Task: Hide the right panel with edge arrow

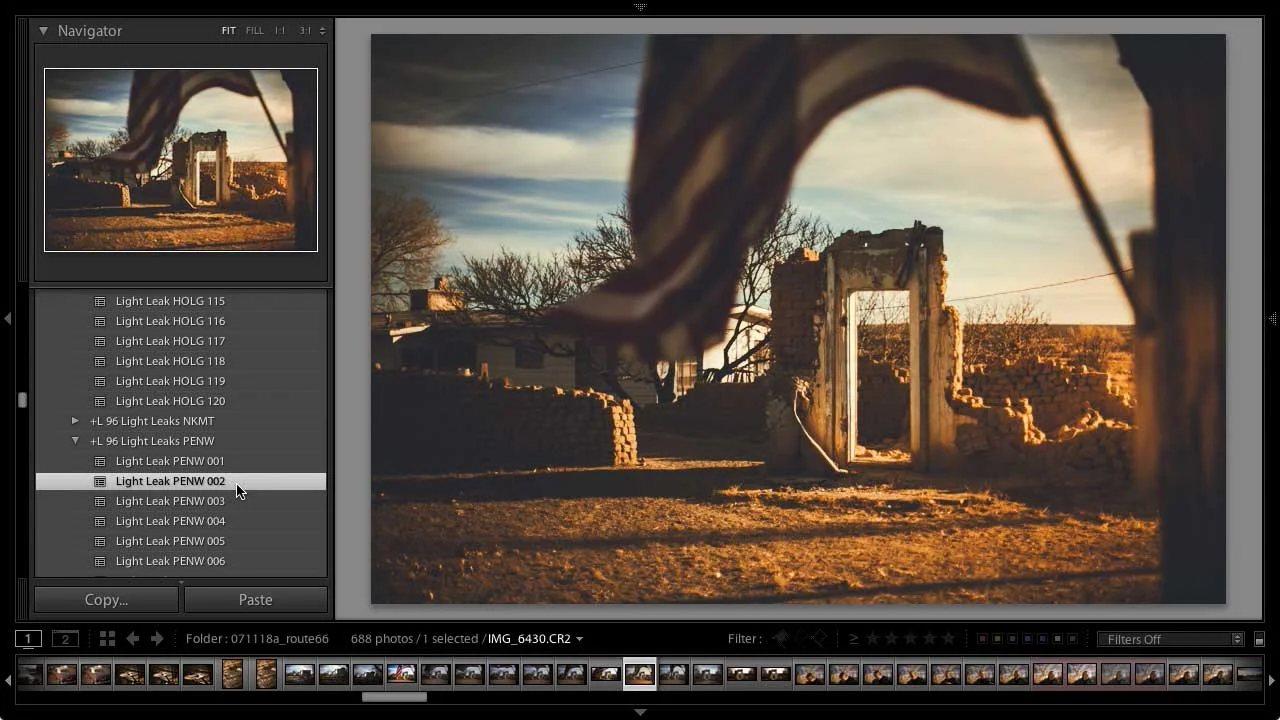Action: point(1272,318)
